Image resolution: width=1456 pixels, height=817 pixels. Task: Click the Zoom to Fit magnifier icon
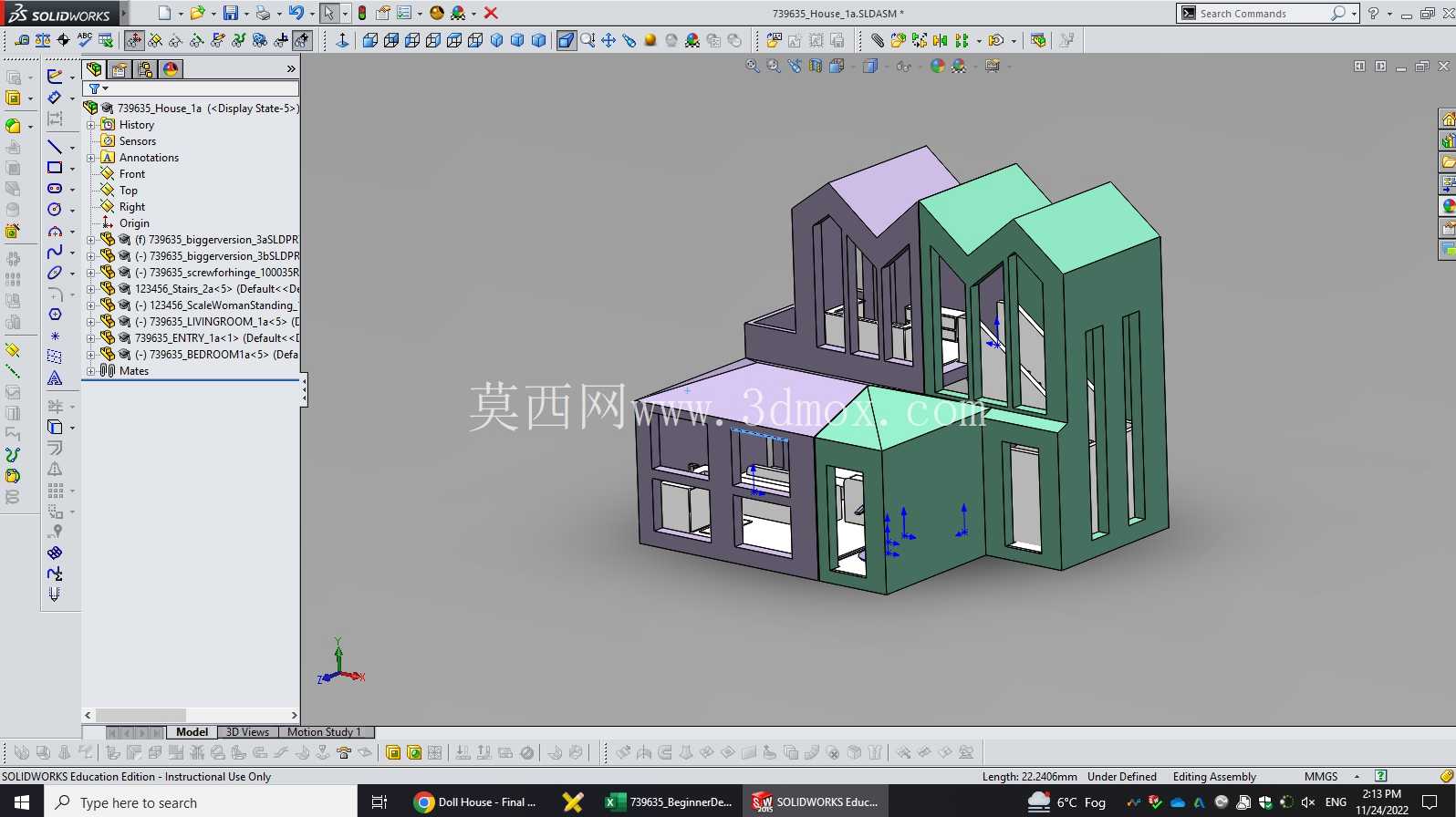coord(753,66)
